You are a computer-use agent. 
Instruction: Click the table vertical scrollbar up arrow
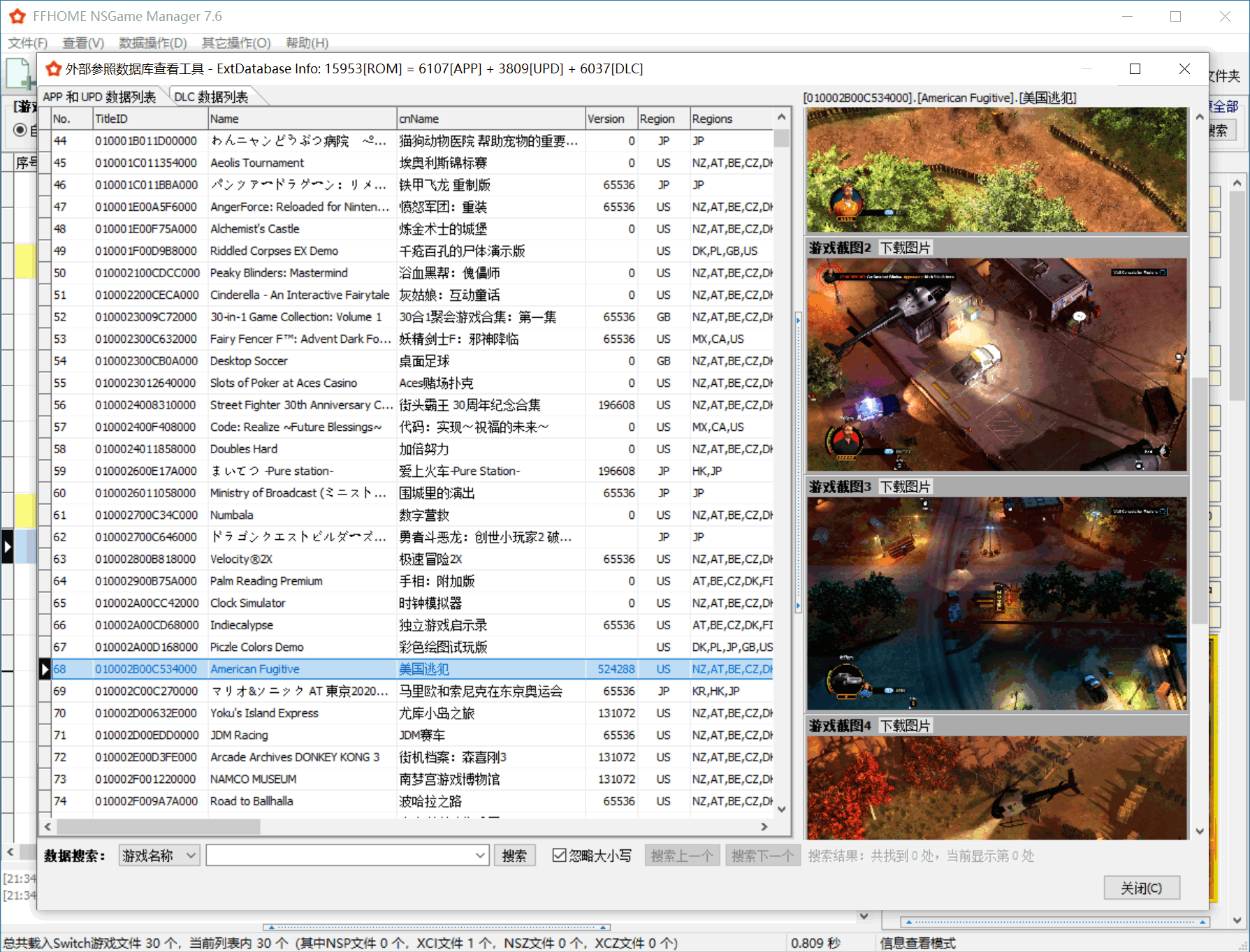tap(782, 117)
